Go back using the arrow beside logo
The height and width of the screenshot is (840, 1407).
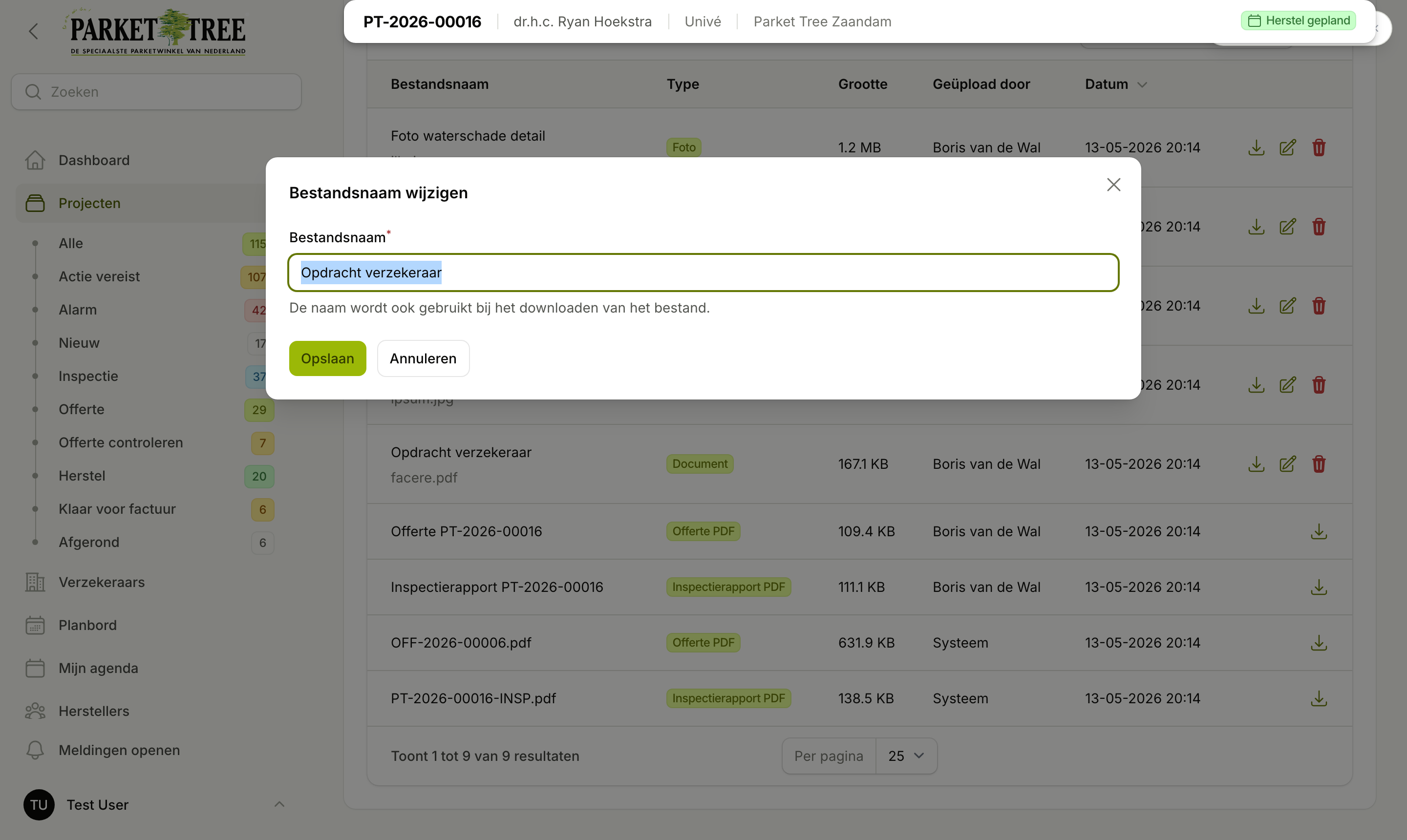coord(34,31)
